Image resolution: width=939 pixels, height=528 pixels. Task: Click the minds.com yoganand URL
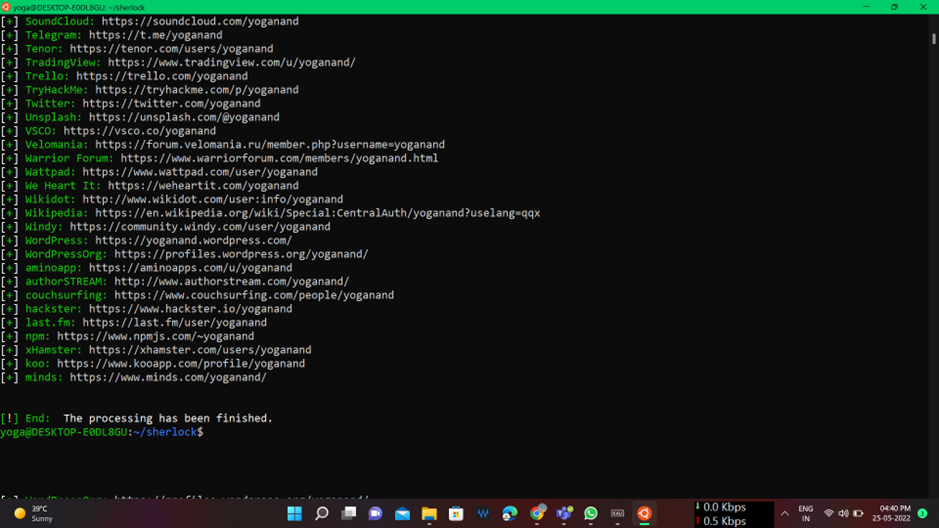(168, 378)
